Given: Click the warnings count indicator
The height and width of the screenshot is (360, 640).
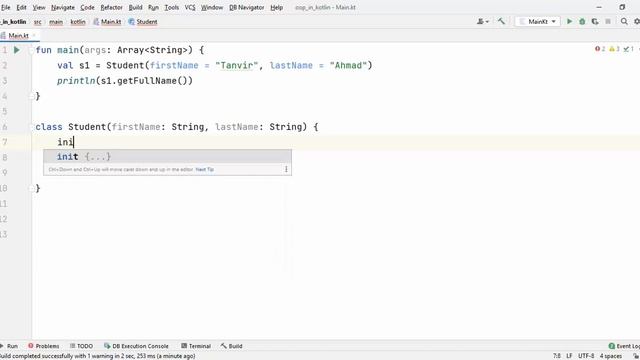Looking at the screenshot, I should 614,49.
